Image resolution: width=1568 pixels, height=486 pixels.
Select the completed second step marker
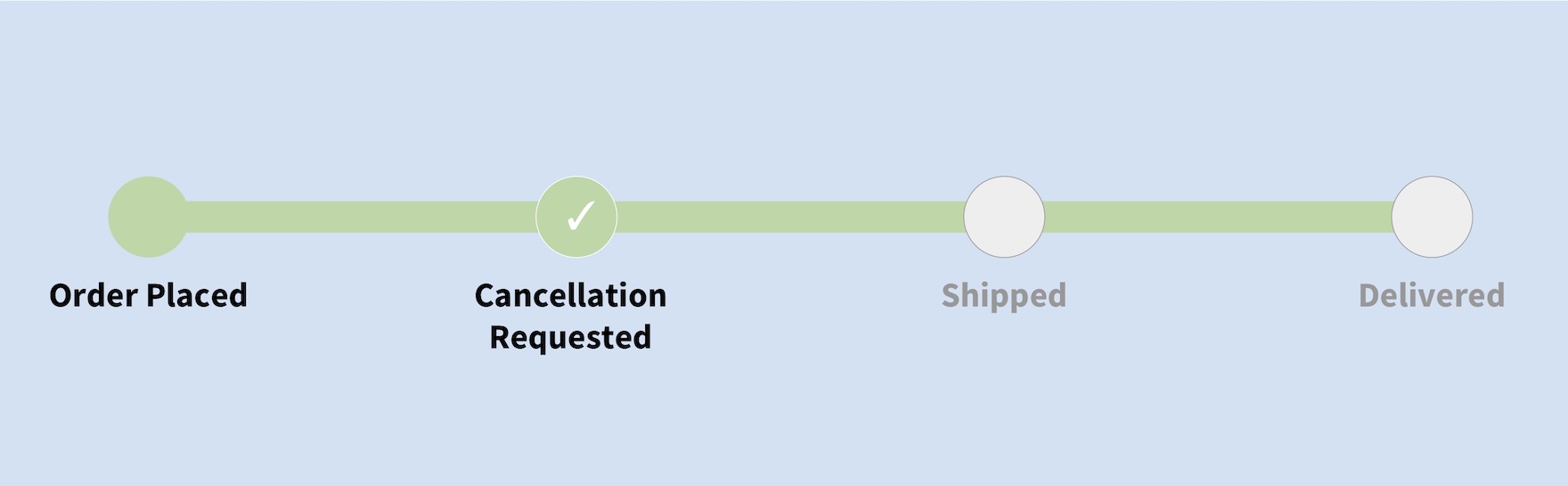point(576,217)
